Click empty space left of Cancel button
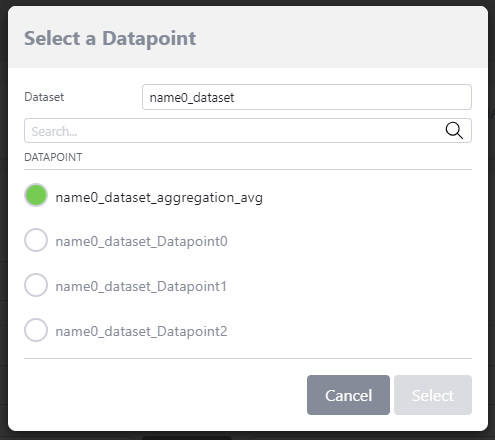The width and height of the screenshot is (495, 440). click(x=163, y=395)
